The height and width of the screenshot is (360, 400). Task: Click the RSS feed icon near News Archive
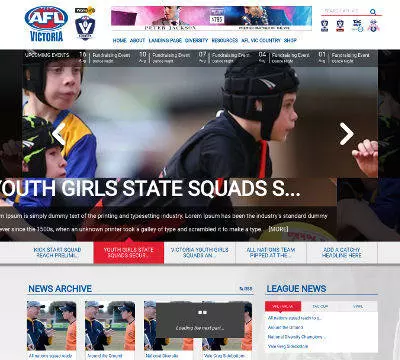point(246,289)
